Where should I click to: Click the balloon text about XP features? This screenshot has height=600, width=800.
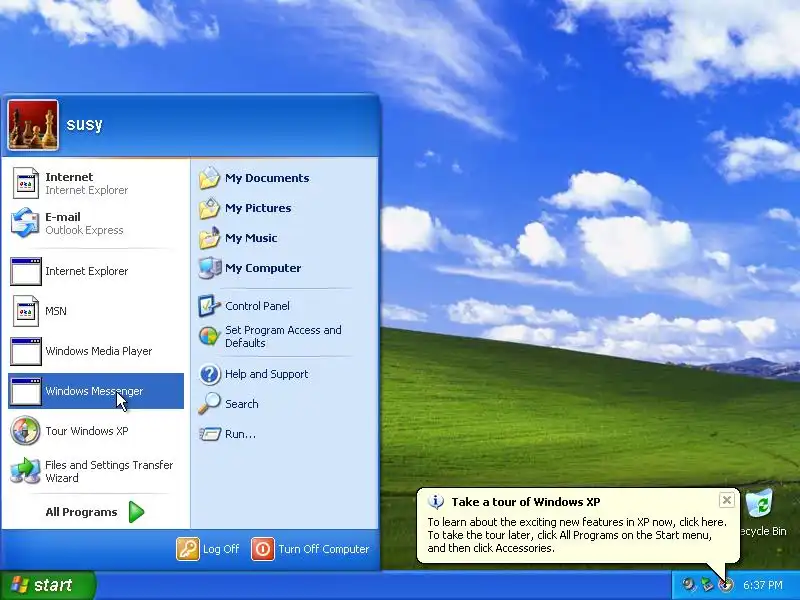click(577, 535)
